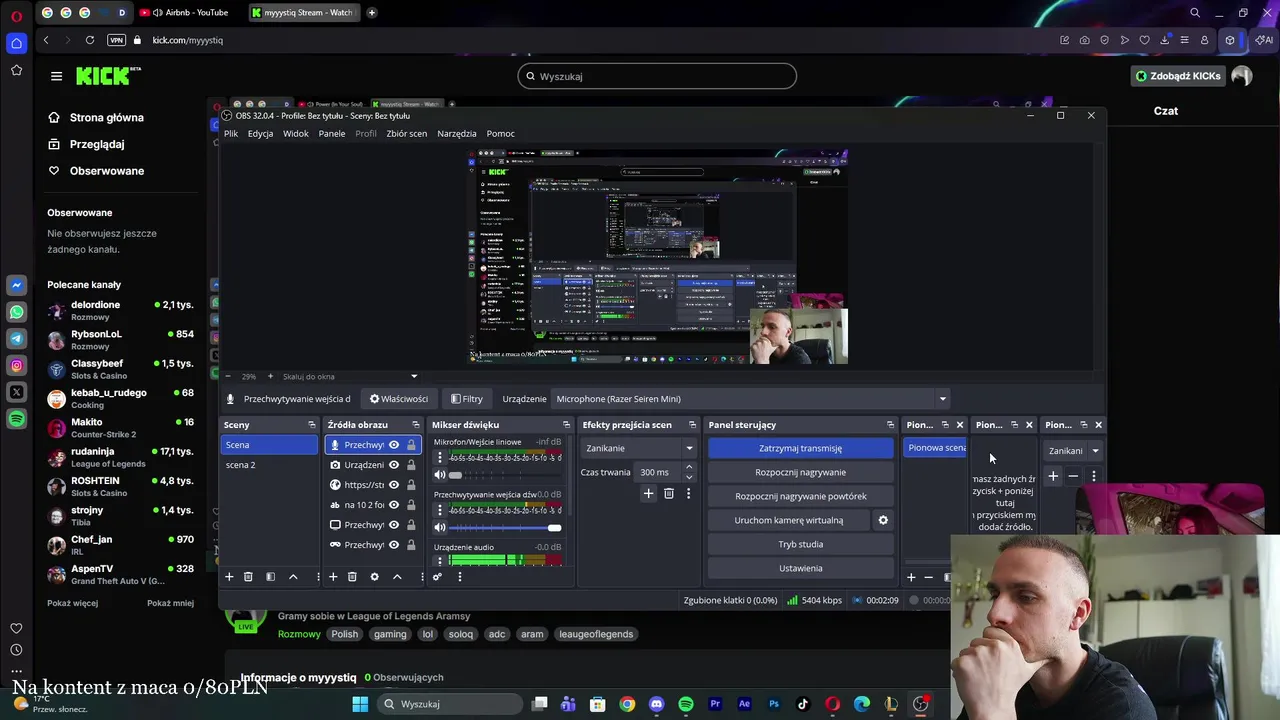Open Przechwytywanie wejścia dźwięku three-dot options
The width and height of the screenshot is (1280, 720).
pyautogui.click(x=439, y=511)
